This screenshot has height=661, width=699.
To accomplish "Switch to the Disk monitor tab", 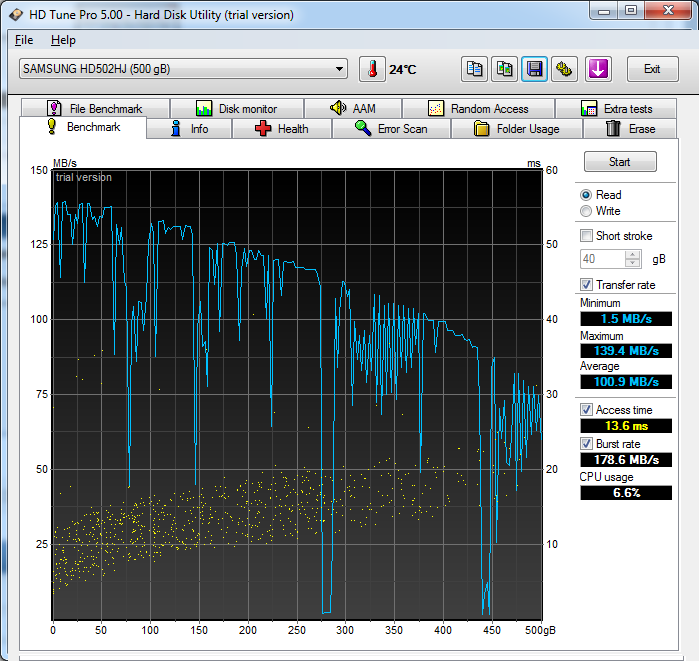I will pos(237,108).
